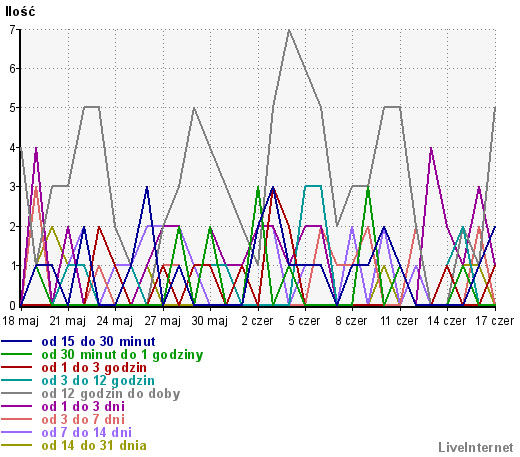Click the '18 maj' x-axis date label
This screenshot has height=457, width=520.
pos(21,321)
